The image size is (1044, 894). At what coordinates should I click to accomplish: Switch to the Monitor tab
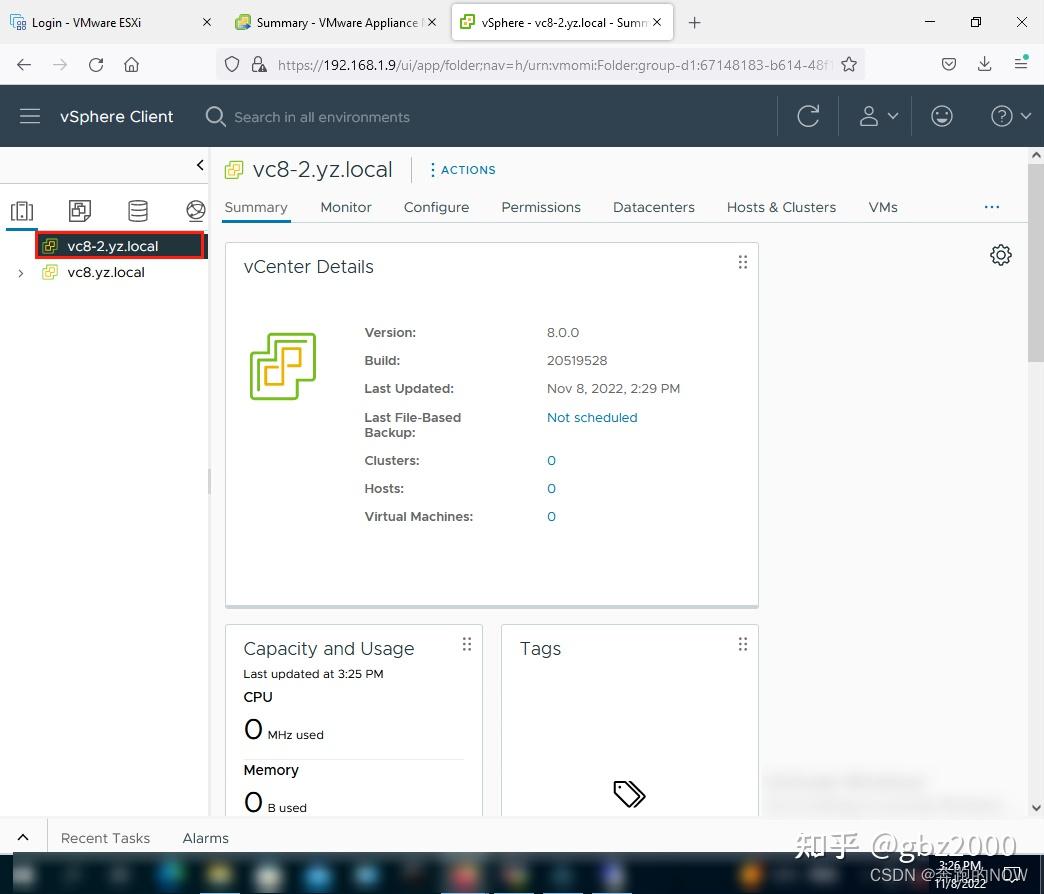pyautogui.click(x=346, y=207)
